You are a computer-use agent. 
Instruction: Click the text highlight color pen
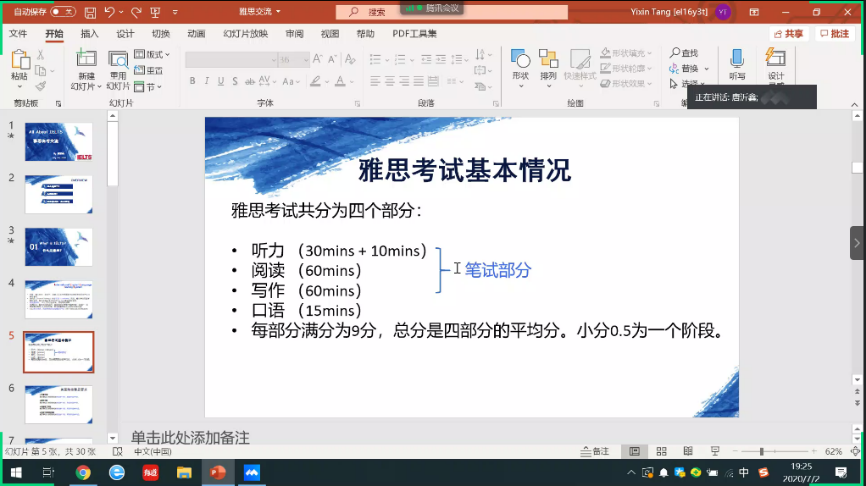tap(315, 81)
